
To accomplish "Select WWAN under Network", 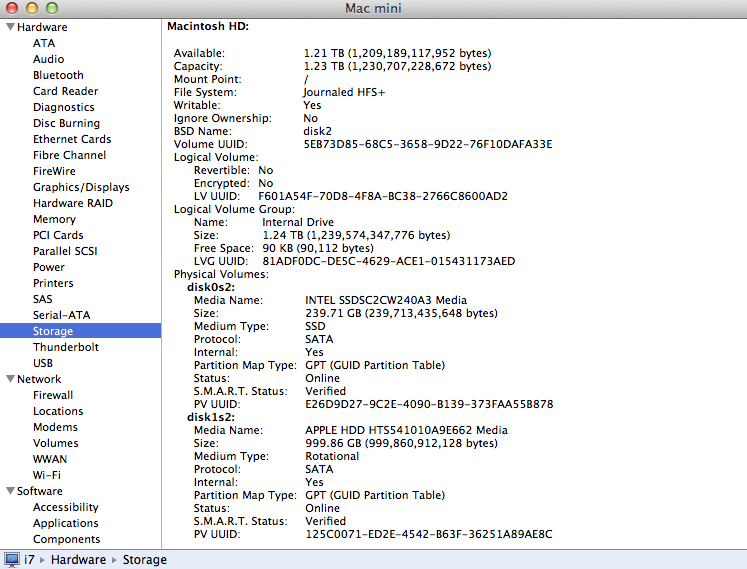I will coord(50,459).
